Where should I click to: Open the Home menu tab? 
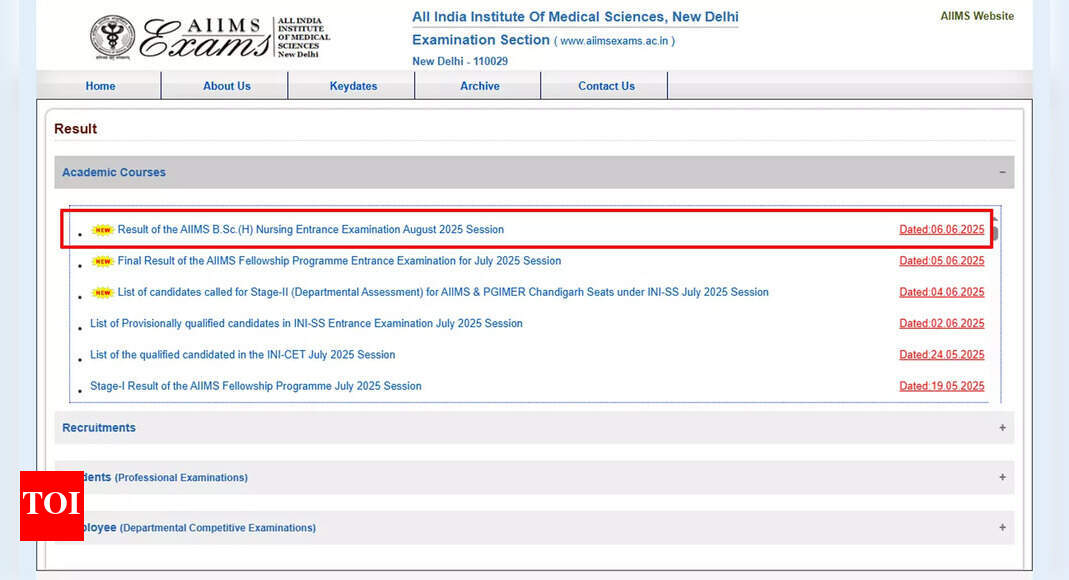pos(100,86)
